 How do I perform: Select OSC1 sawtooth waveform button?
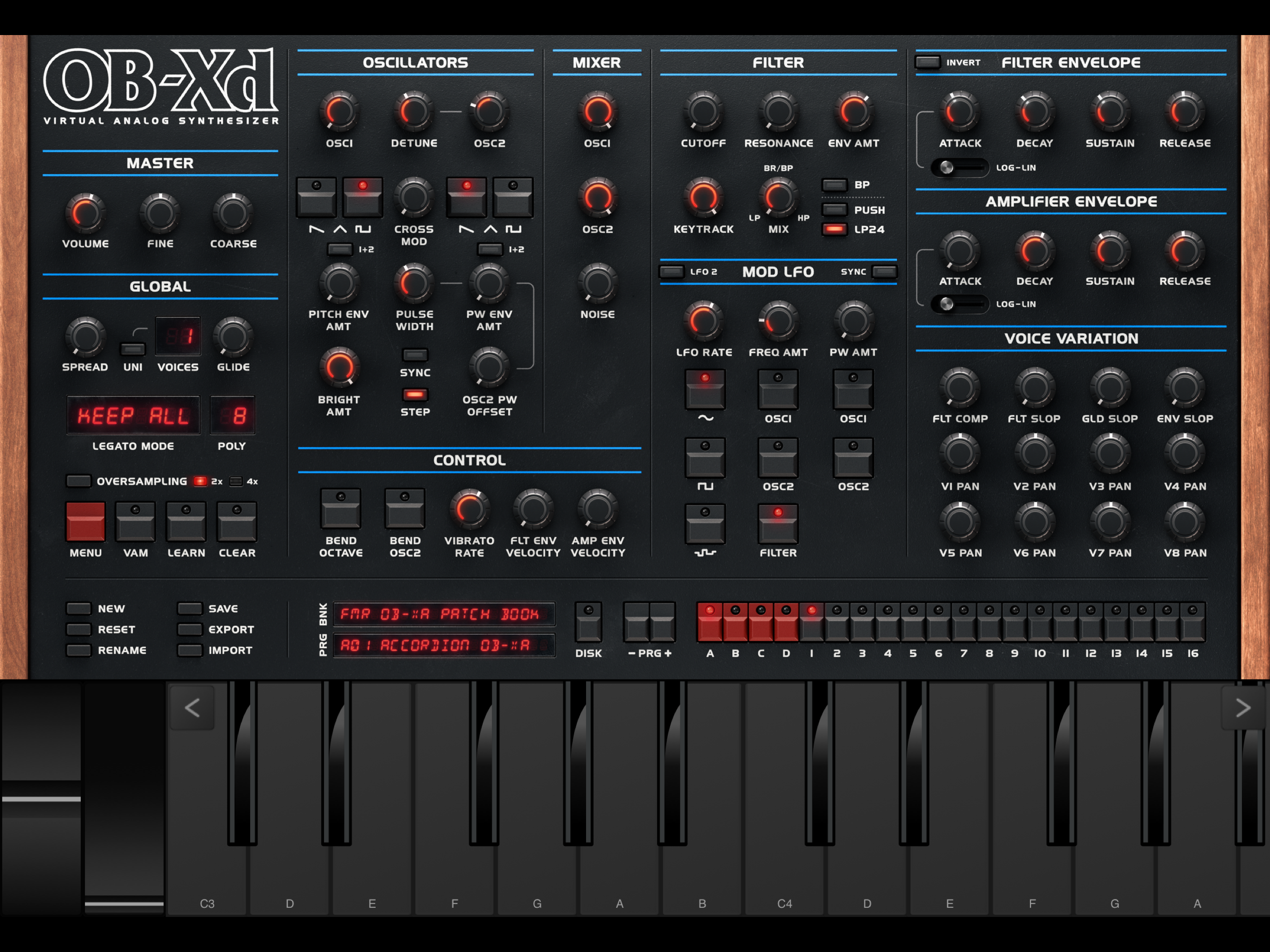click(317, 197)
